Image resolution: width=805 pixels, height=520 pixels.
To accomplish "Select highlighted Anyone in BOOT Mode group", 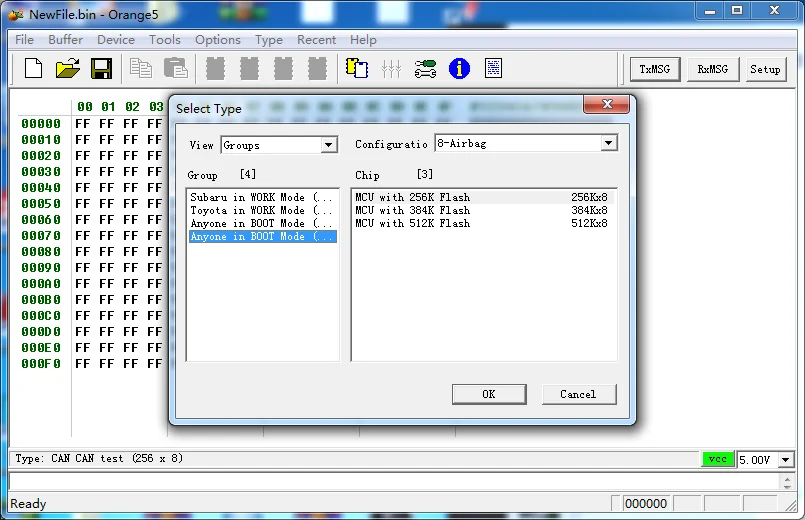I will pos(262,237).
